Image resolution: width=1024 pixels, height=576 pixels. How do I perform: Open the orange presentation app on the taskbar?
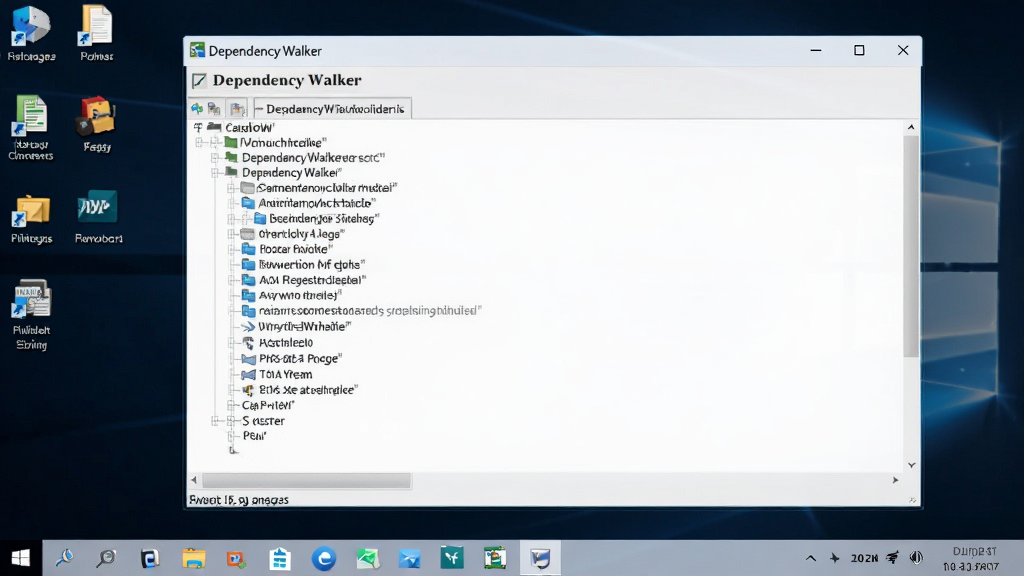pyautogui.click(x=236, y=558)
